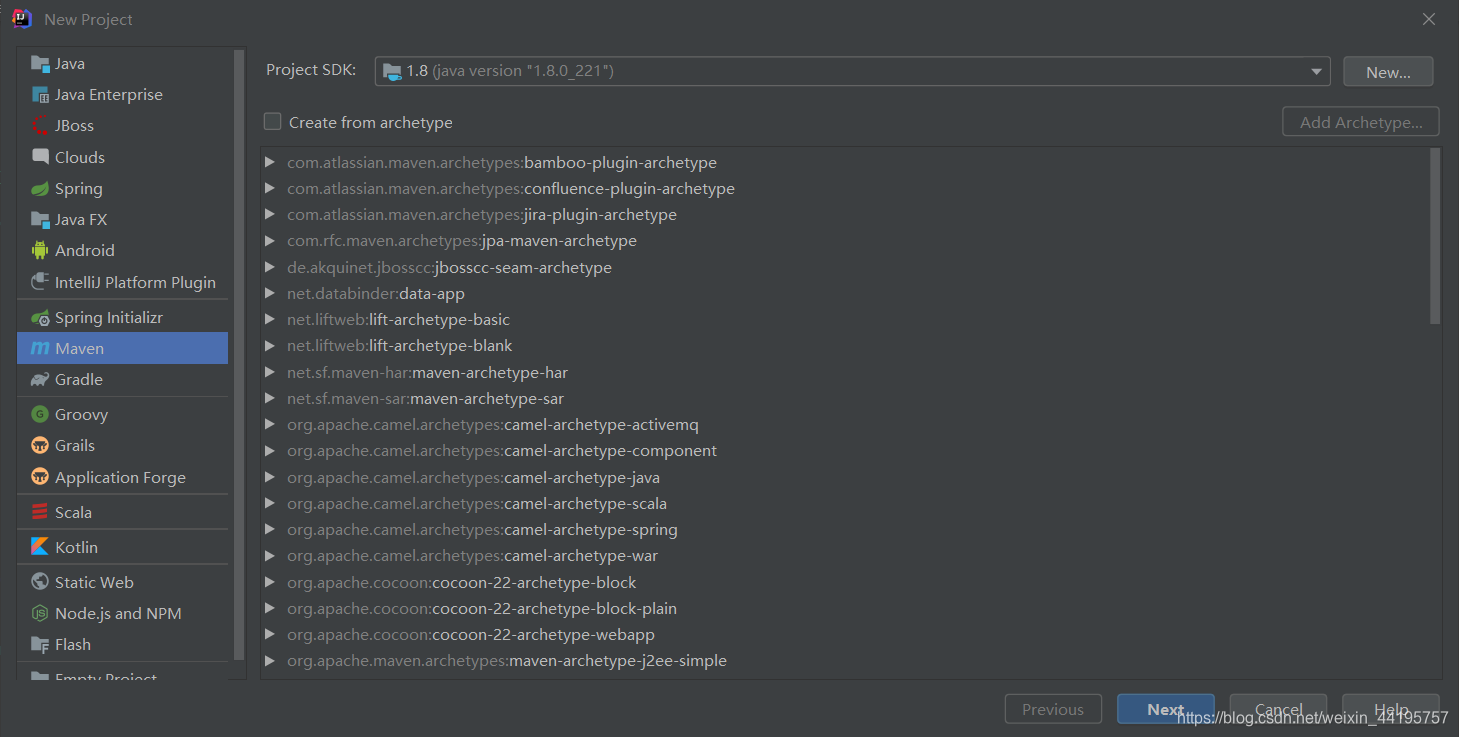
Task: Select cocoon-22-archetype-block-plain row
Action: tap(844, 608)
